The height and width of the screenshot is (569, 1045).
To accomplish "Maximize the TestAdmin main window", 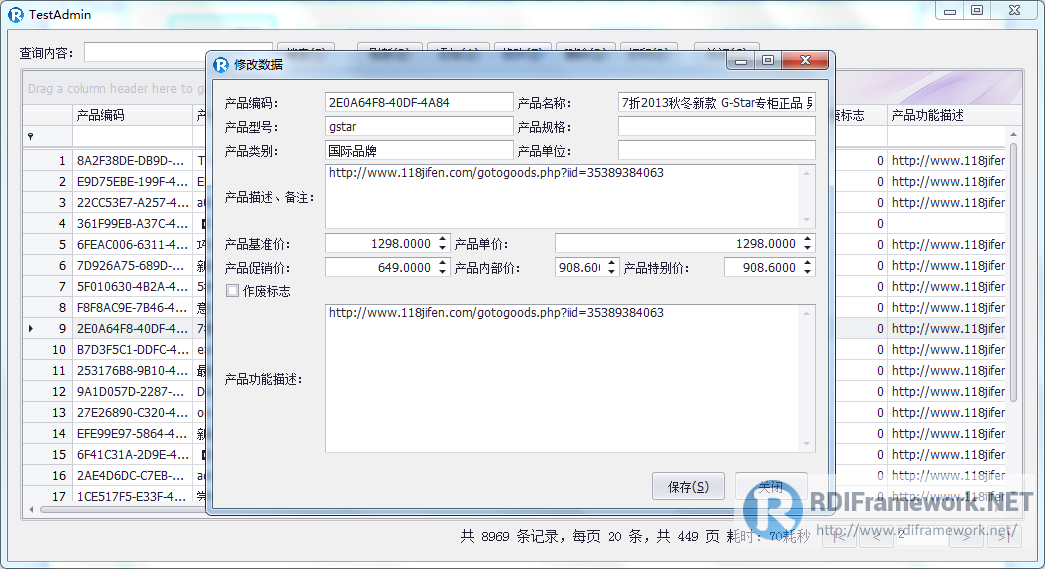I will (977, 11).
